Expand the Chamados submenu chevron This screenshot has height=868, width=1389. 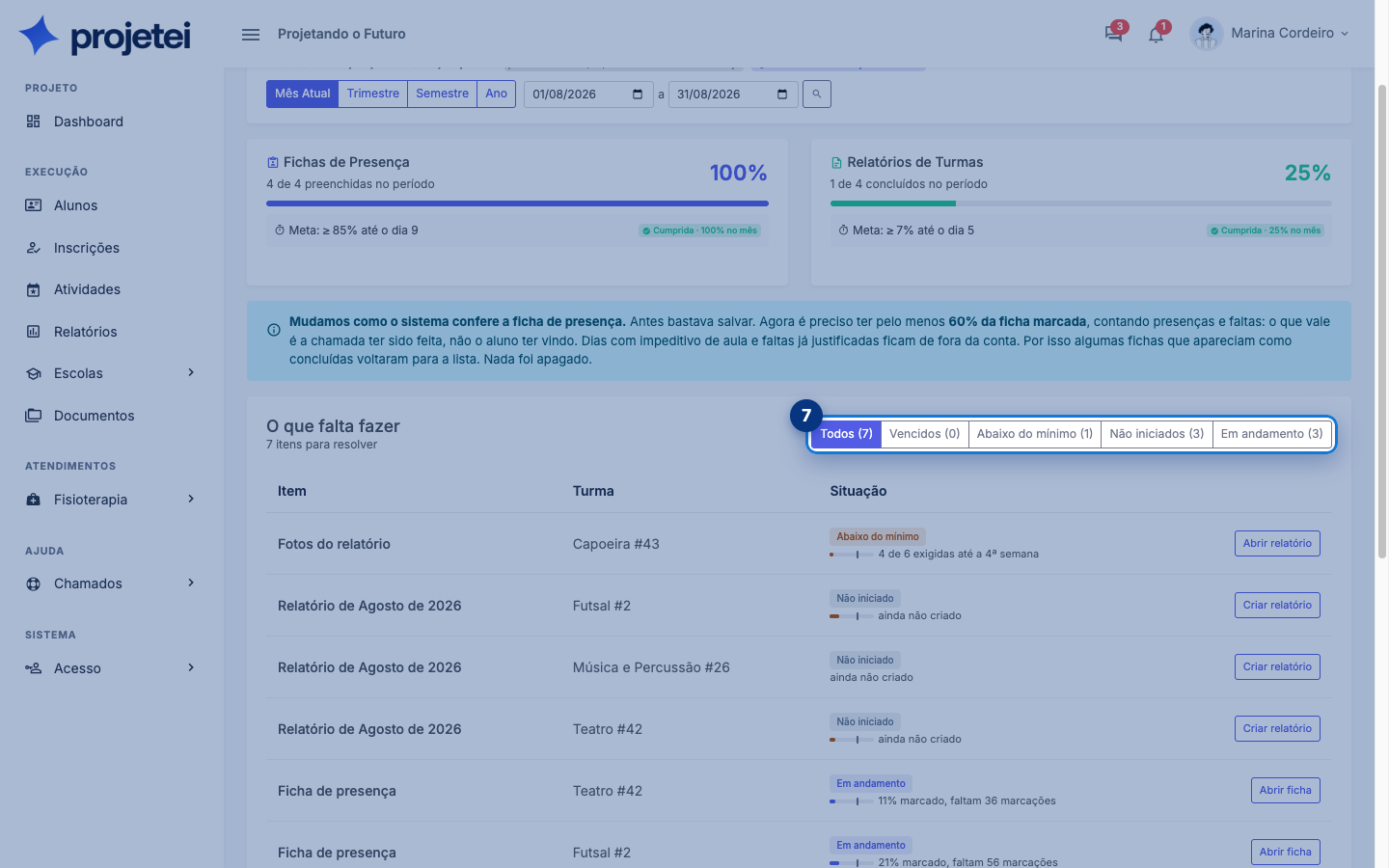click(191, 583)
